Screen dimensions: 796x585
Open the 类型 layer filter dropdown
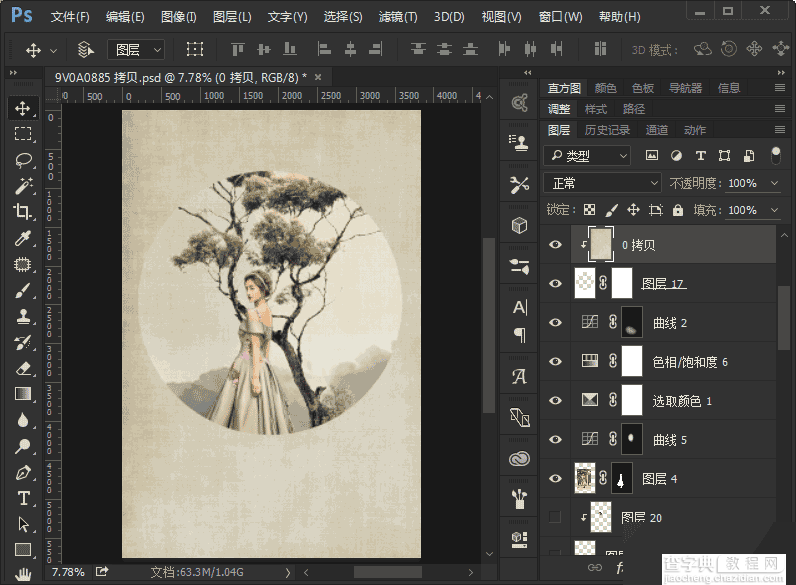[587, 155]
